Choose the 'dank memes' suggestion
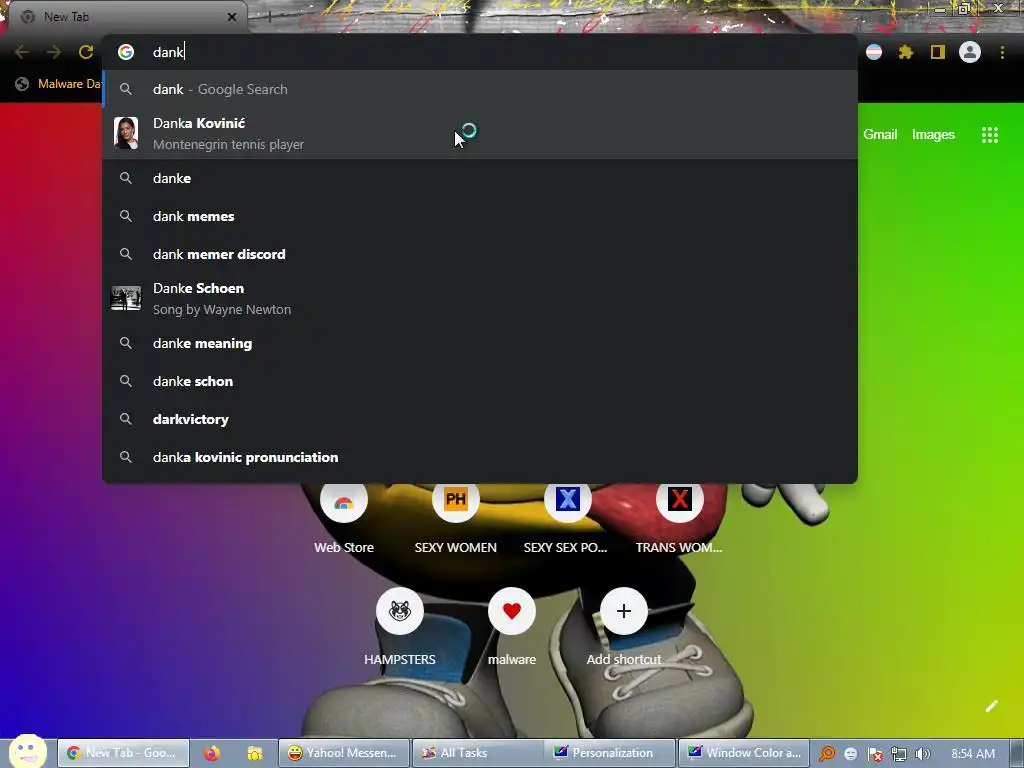 (480, 216)
